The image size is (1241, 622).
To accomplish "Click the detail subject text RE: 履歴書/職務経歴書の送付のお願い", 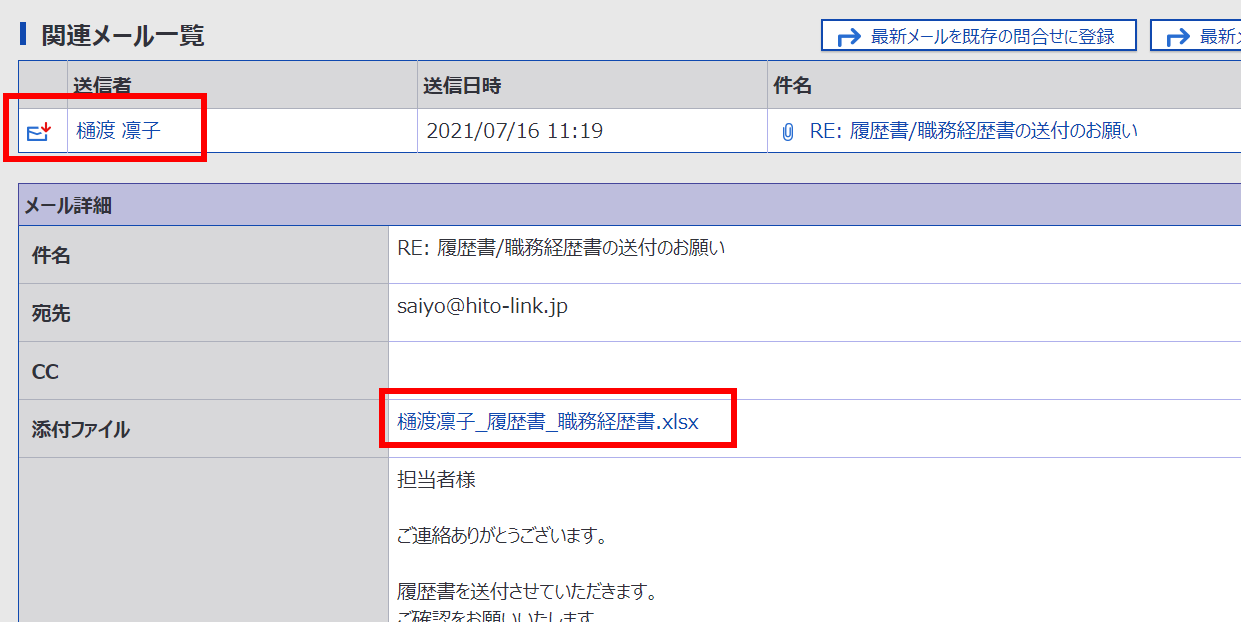I will [x=561, y=248].
